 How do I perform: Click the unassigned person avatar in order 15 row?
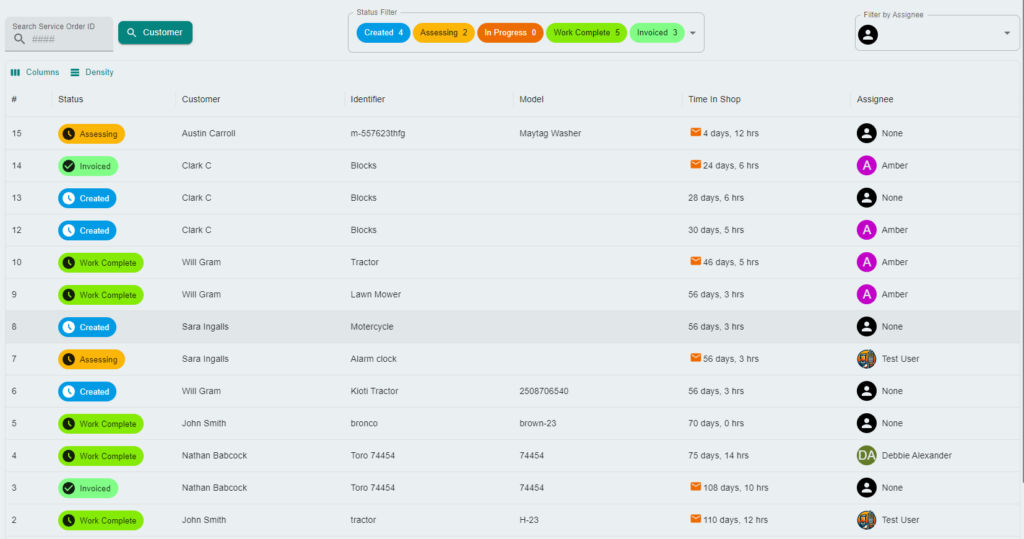point(867,133)
